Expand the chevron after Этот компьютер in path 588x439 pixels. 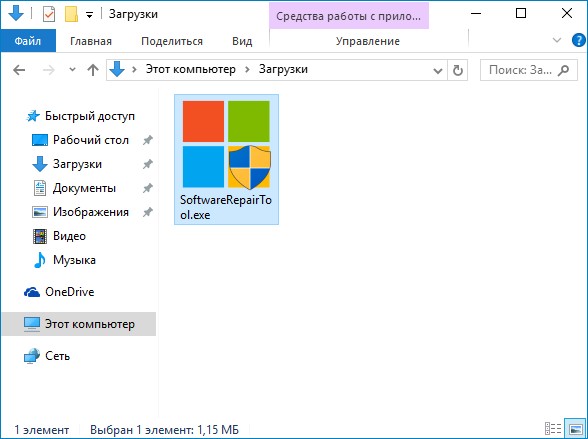pyautogui.click(x=247, y=70)
